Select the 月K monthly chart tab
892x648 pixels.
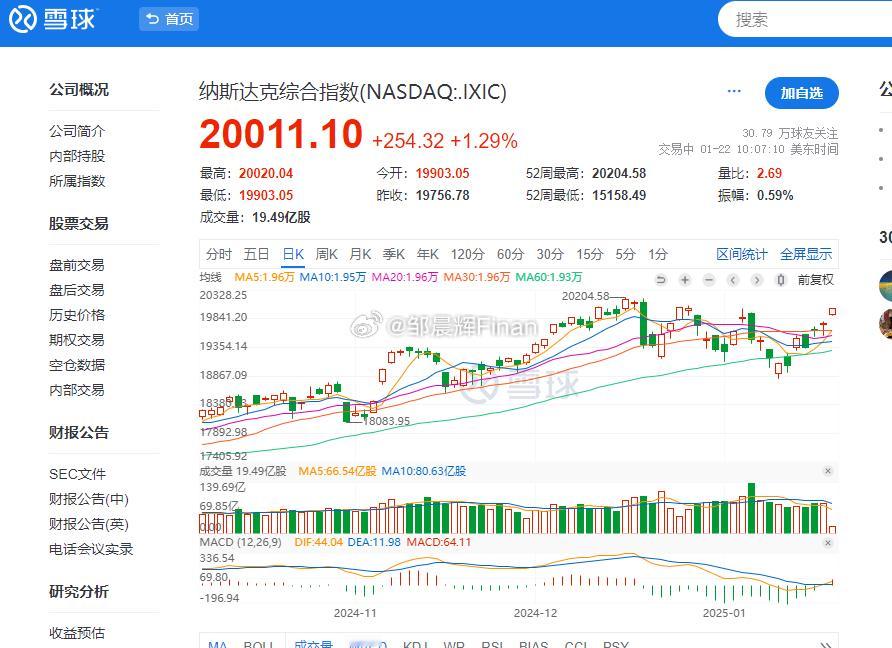360,254
